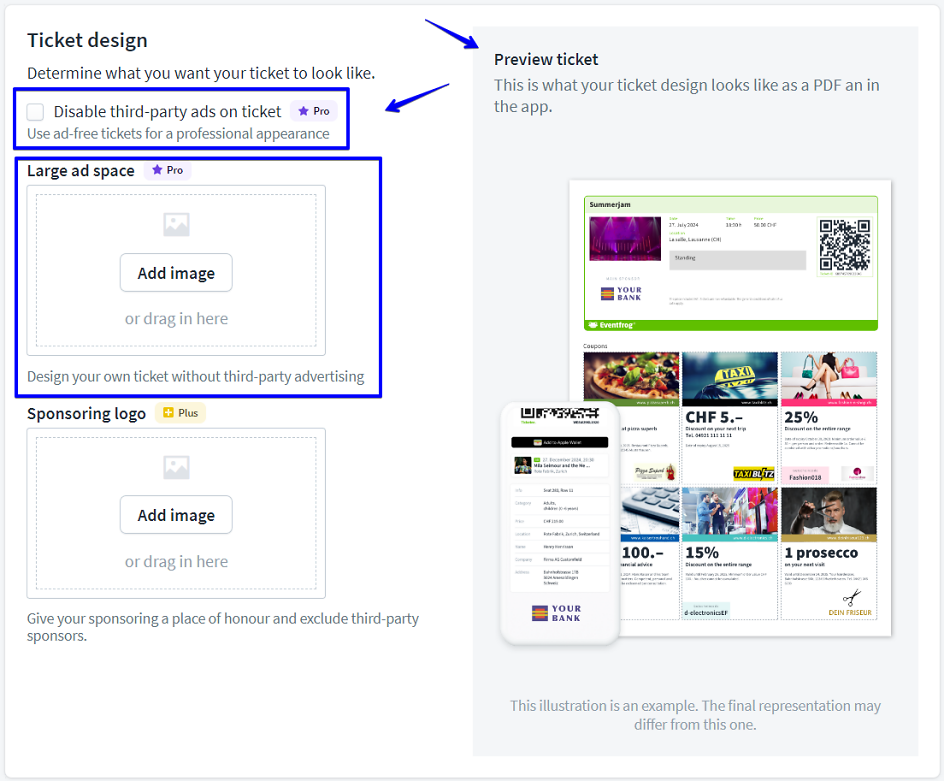Click Add image button under Sponsoring logo
The image size is (944, 781).
pos(176,515)
